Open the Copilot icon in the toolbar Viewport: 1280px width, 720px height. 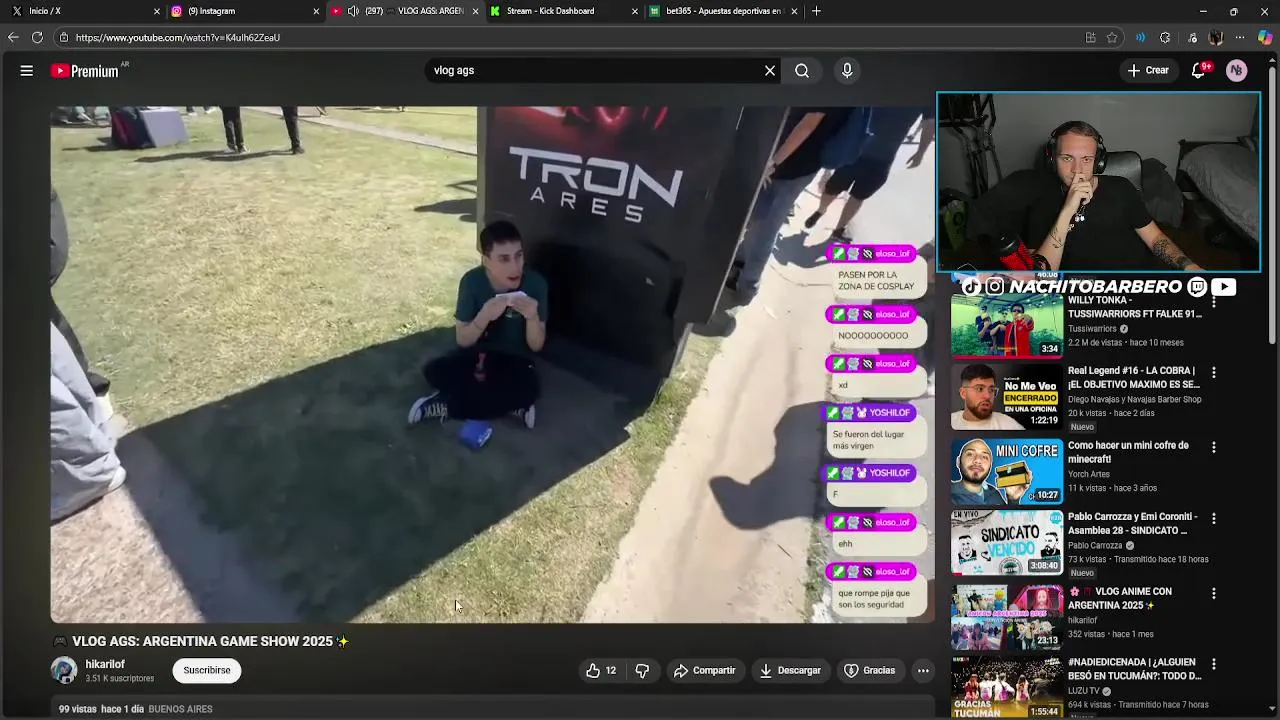tap(1265, 38)
